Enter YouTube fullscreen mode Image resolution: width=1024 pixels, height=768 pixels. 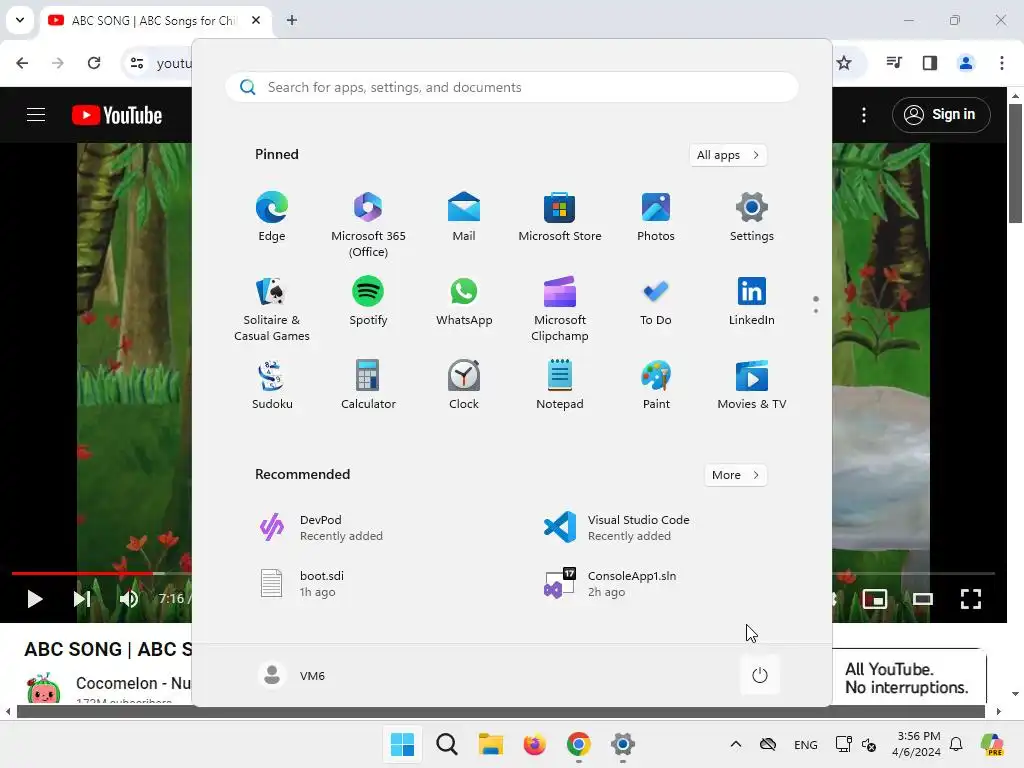tap(971, 599)
